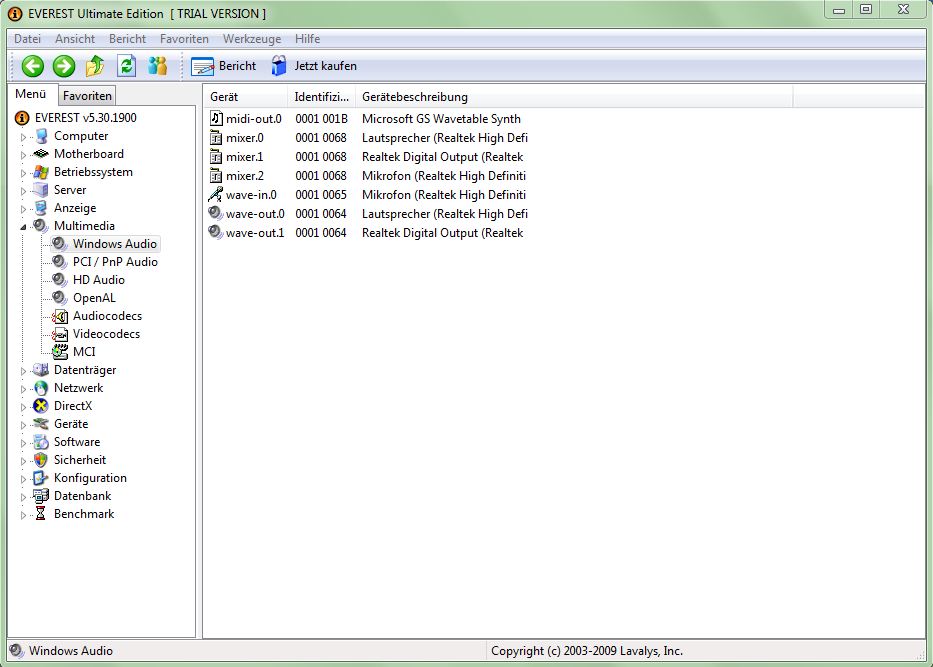Click the Benchmark hourglass icon

click(x=41, y=513)
